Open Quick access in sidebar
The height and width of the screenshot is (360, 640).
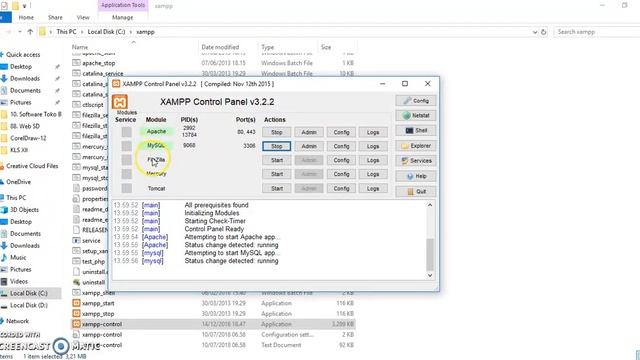[x=23, y=54]
